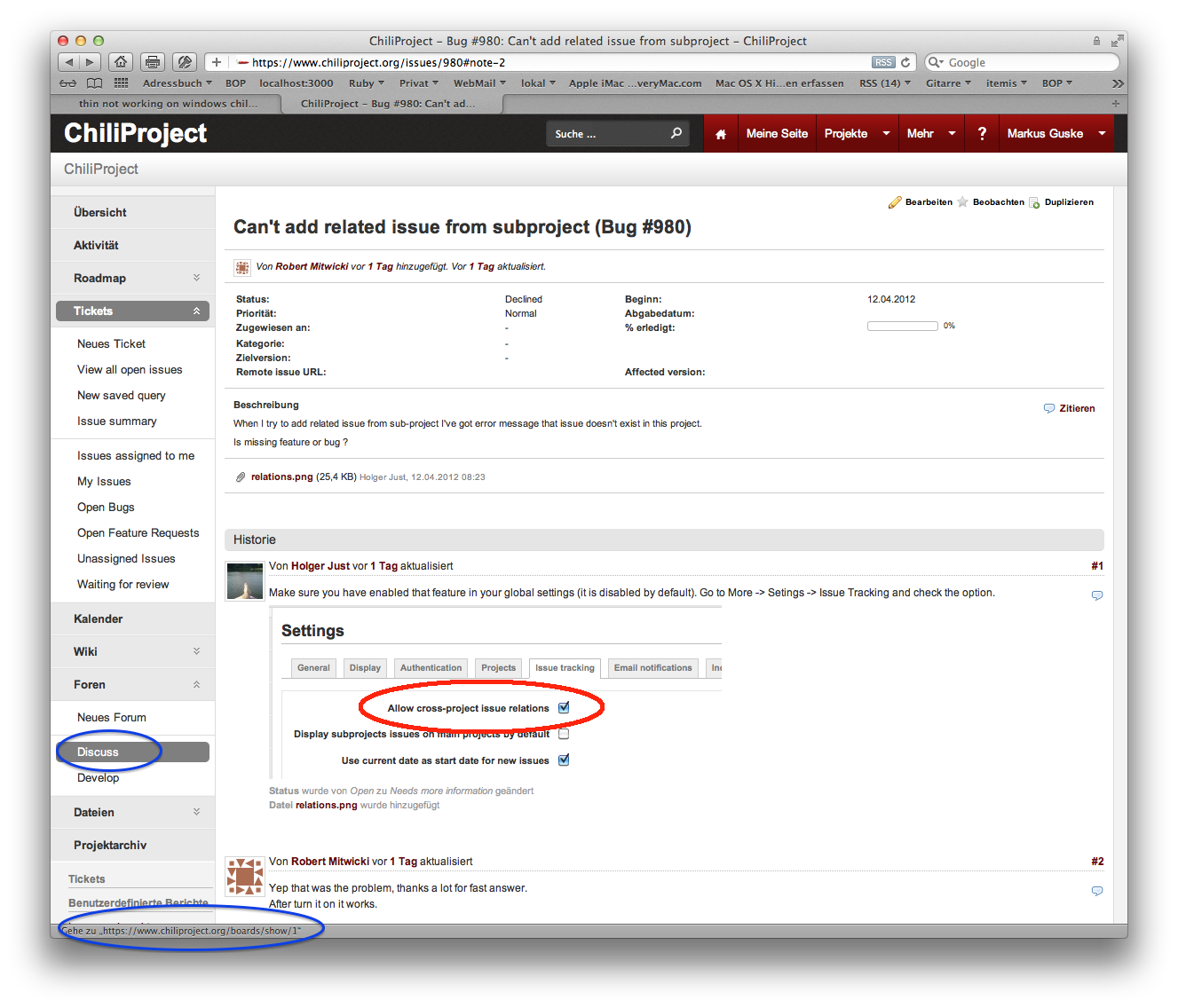The width and height of the screenshot is (1178, 1008).
Task: Click the ChiliProject home icon in header
Action: [x=721, y=134]
